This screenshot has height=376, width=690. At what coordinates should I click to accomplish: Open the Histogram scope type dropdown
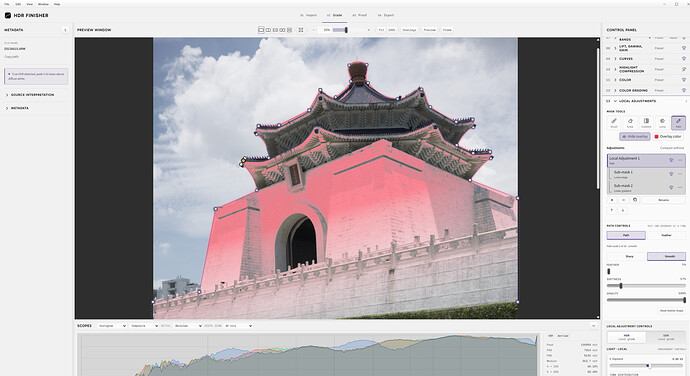112,326
